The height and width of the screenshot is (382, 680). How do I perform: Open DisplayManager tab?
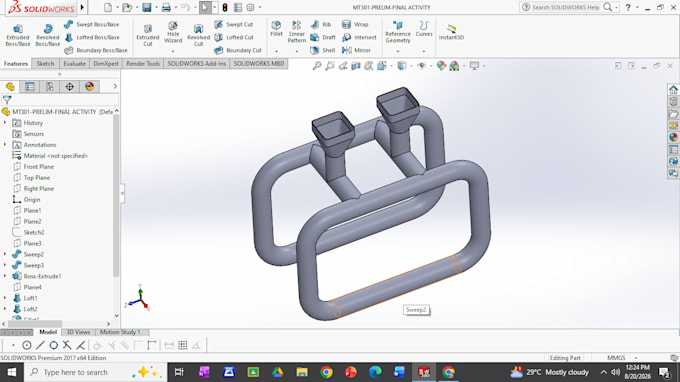[x=89, y=87]
